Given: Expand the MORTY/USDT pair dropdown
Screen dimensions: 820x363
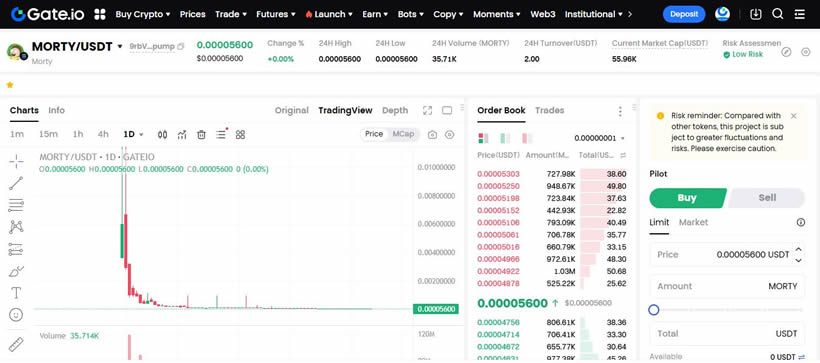Looking at the screenshot, I should 120,47.
